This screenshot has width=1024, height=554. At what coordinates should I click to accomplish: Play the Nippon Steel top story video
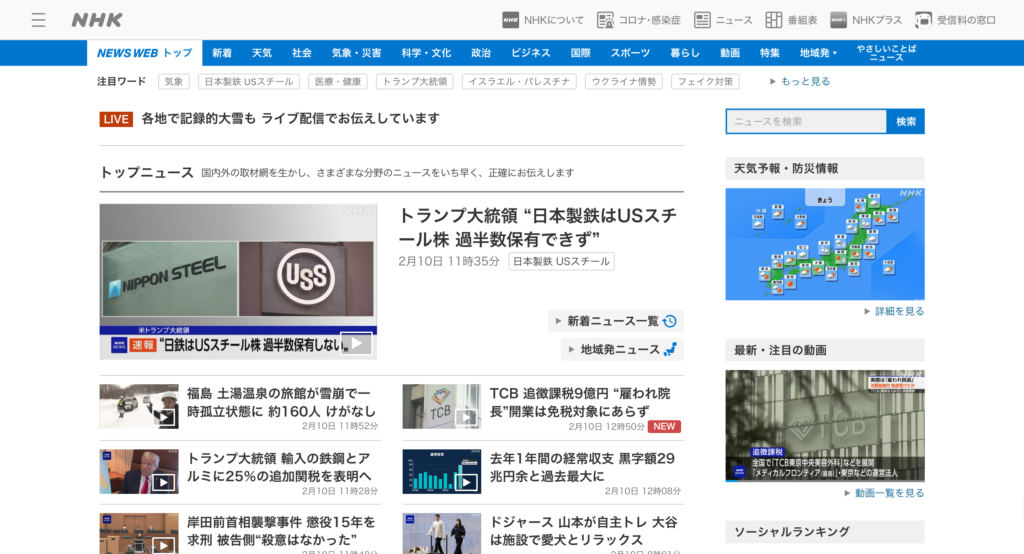coord(238,282)
